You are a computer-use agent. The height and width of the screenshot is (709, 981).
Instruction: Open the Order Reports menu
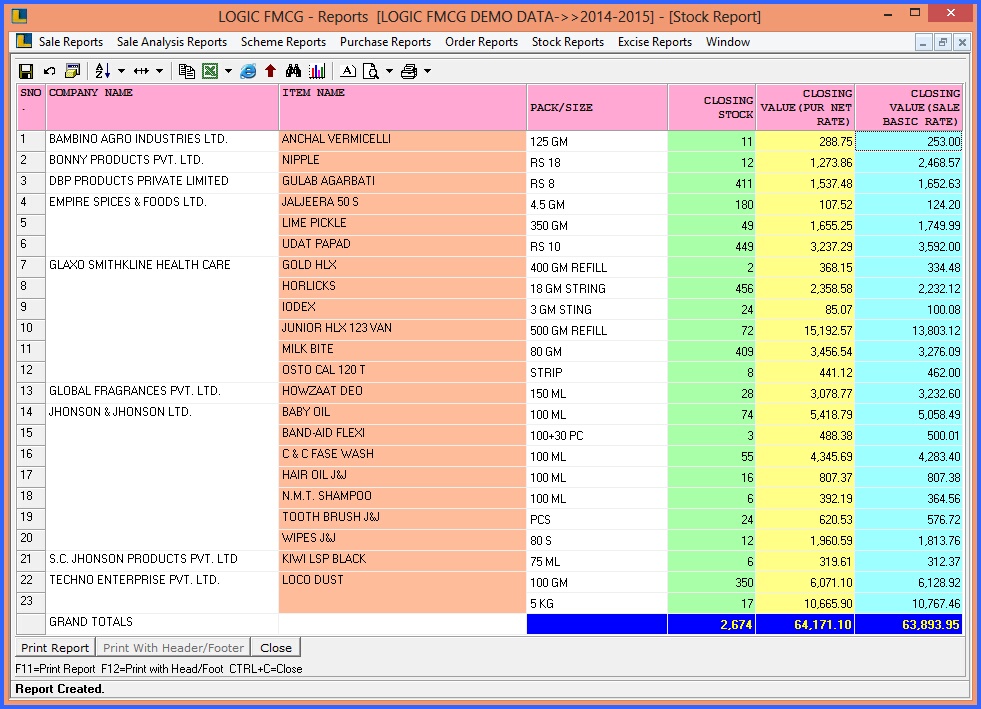(482, 42)
